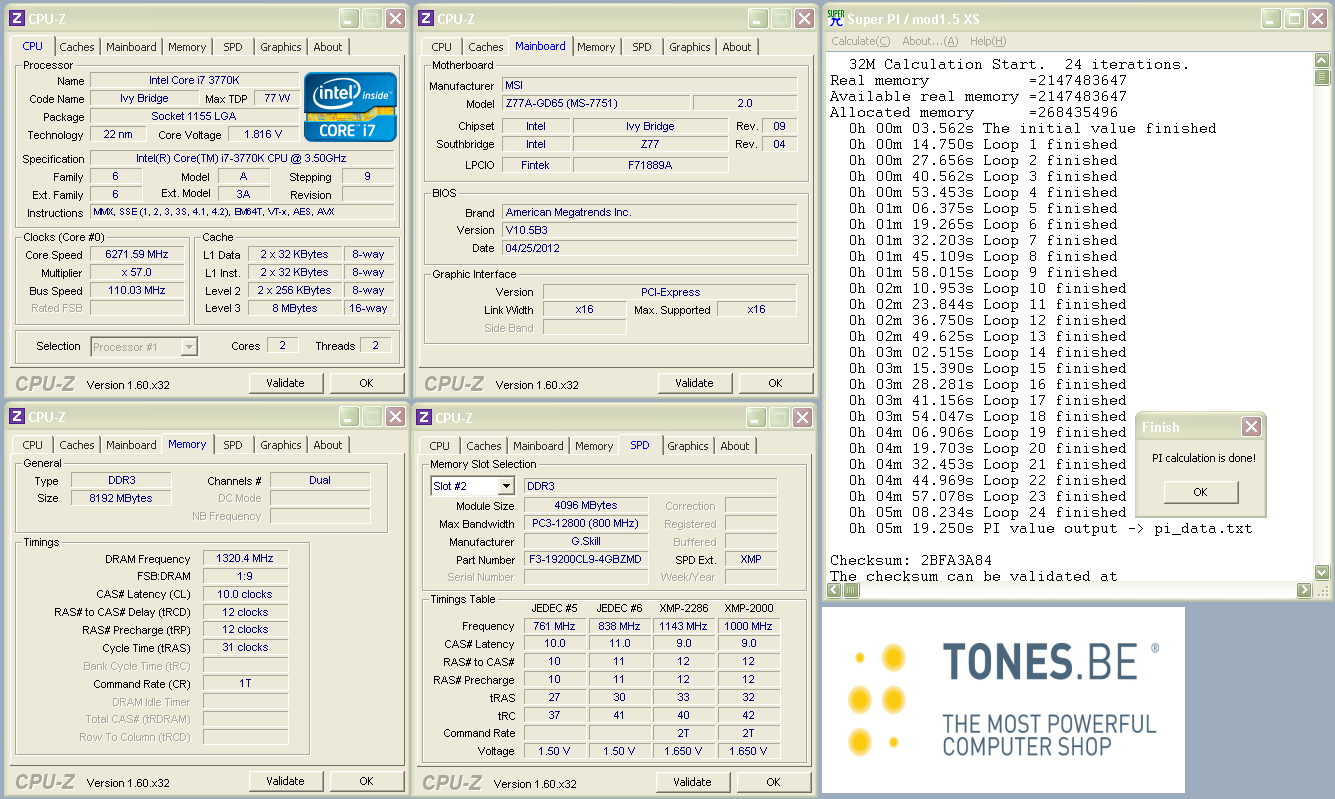Open the Help menu in Super PI
This screenshot has width=1335, height=799.
(988, 41)
